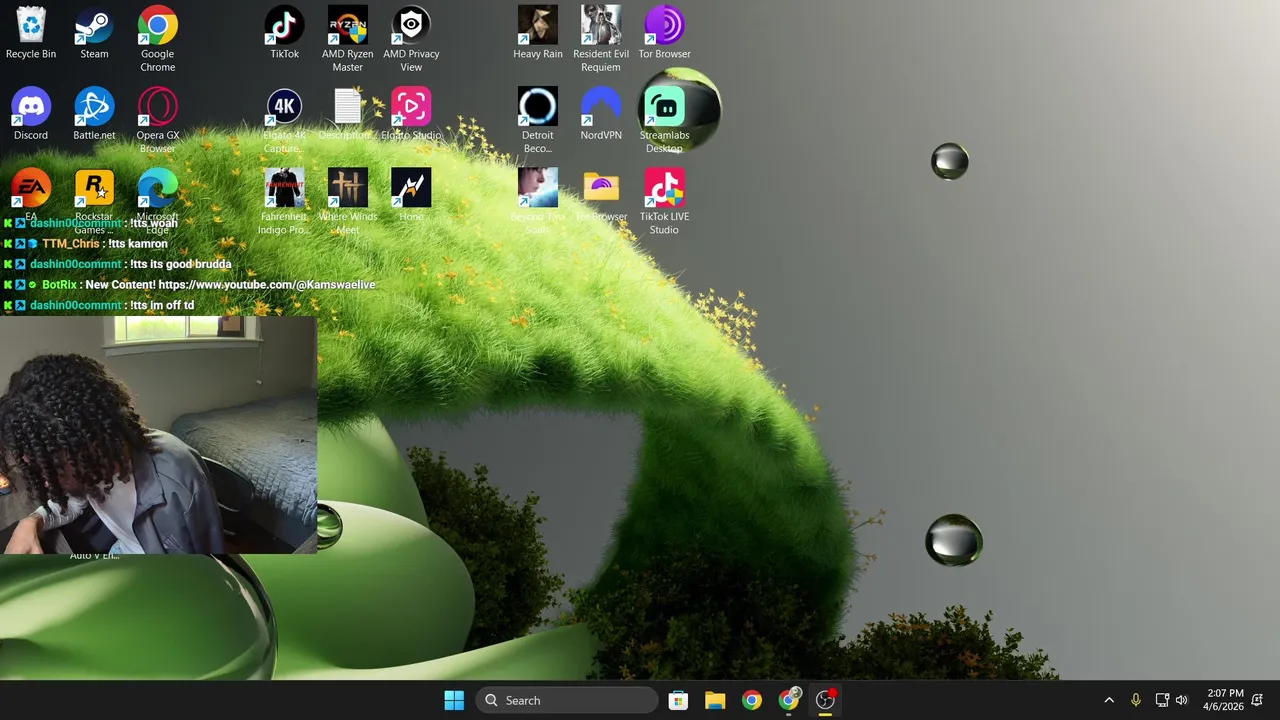Image resolution: width=1280 pixels, height=720 pixels.
Task: Open Chrome with profile badge on taskbar
Action: 789,700
